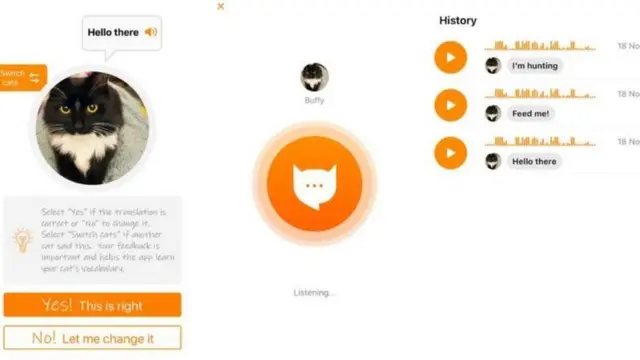Choose "No! Let me change it" button
Image resolution: width=640 pixels, height=360 pixels.
pos(92,338)
